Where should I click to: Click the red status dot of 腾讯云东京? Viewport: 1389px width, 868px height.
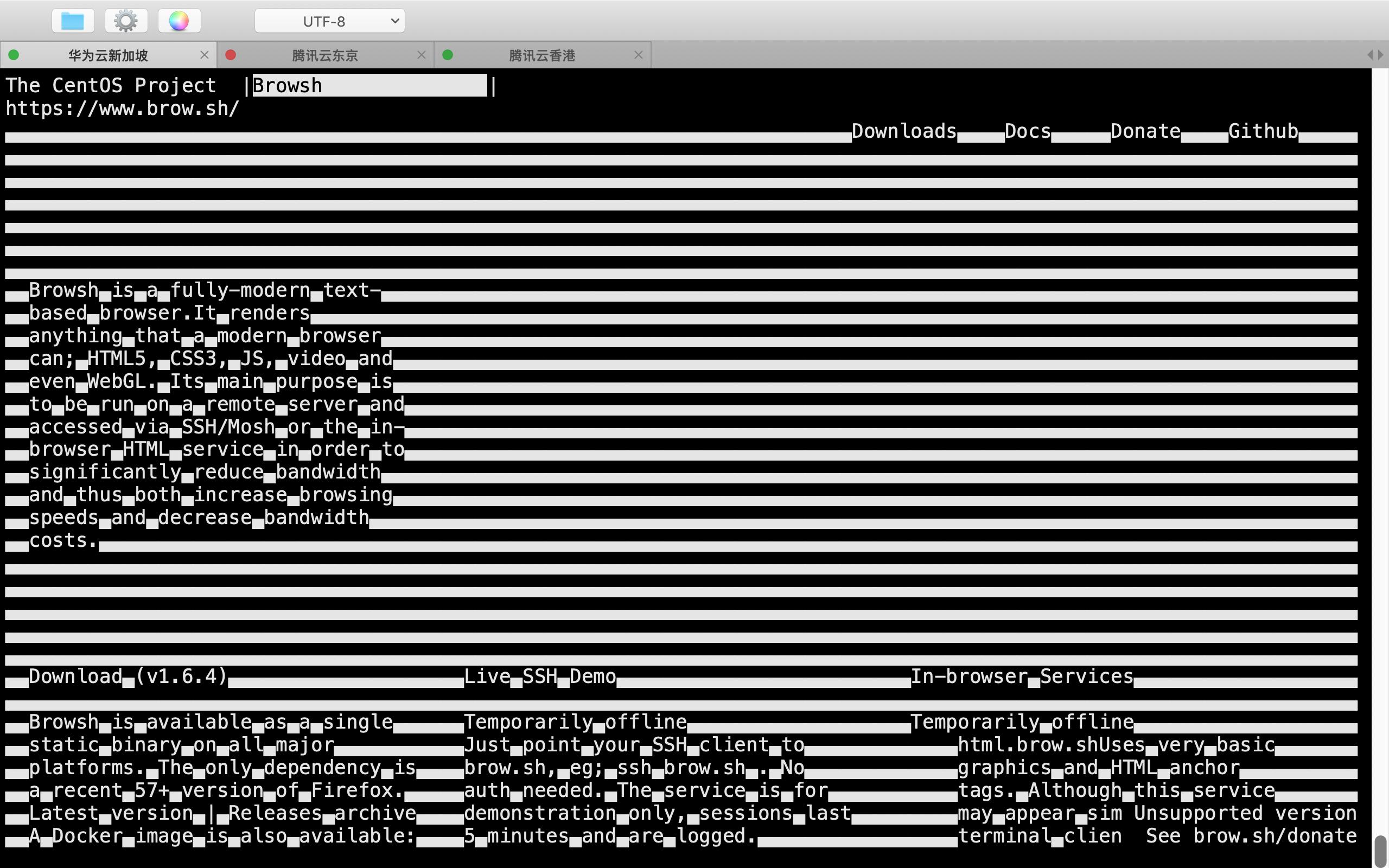[x=231, y=55]
